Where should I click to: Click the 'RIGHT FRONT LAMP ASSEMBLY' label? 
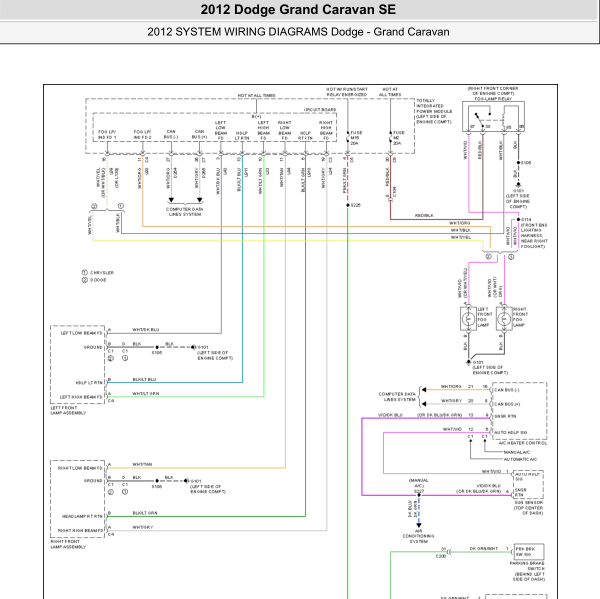click(x=68, y=544)
